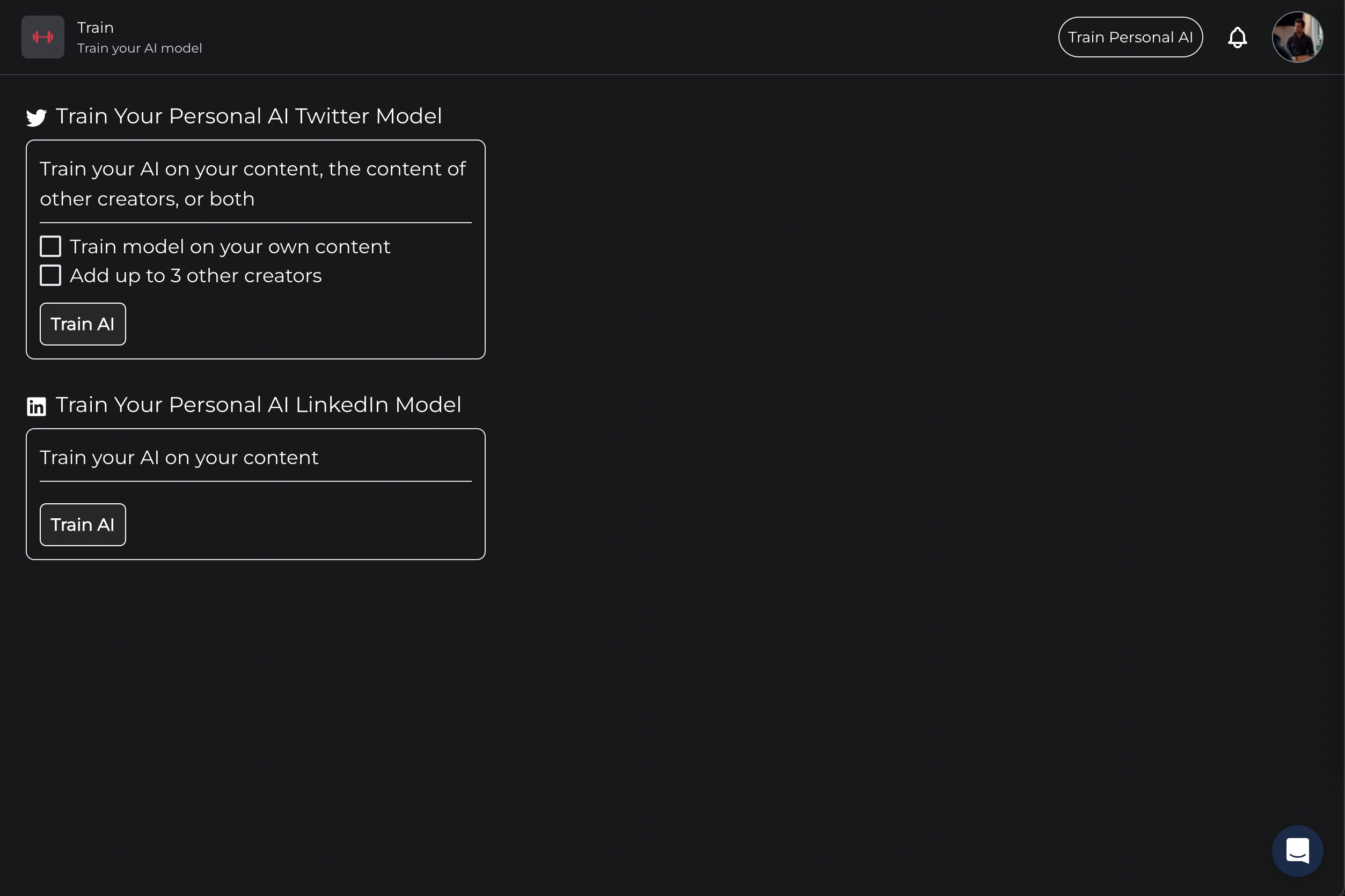Click the Twitter Model section heading
Viewport: 1345px width, 896px height.
[248, 116]
